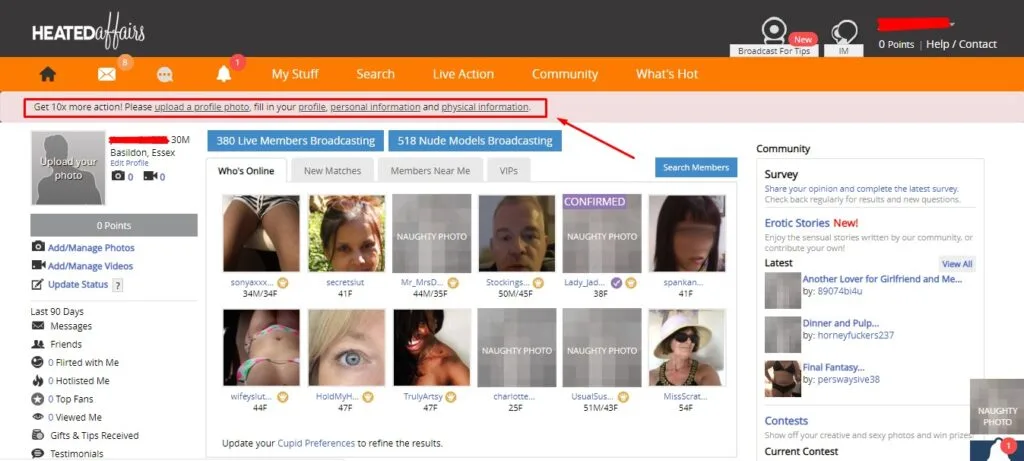Click the Broadcast For Tips webcam icon
Image resolution: width=1024 pixels, height=461 pixels.
[x=771, y=31]
